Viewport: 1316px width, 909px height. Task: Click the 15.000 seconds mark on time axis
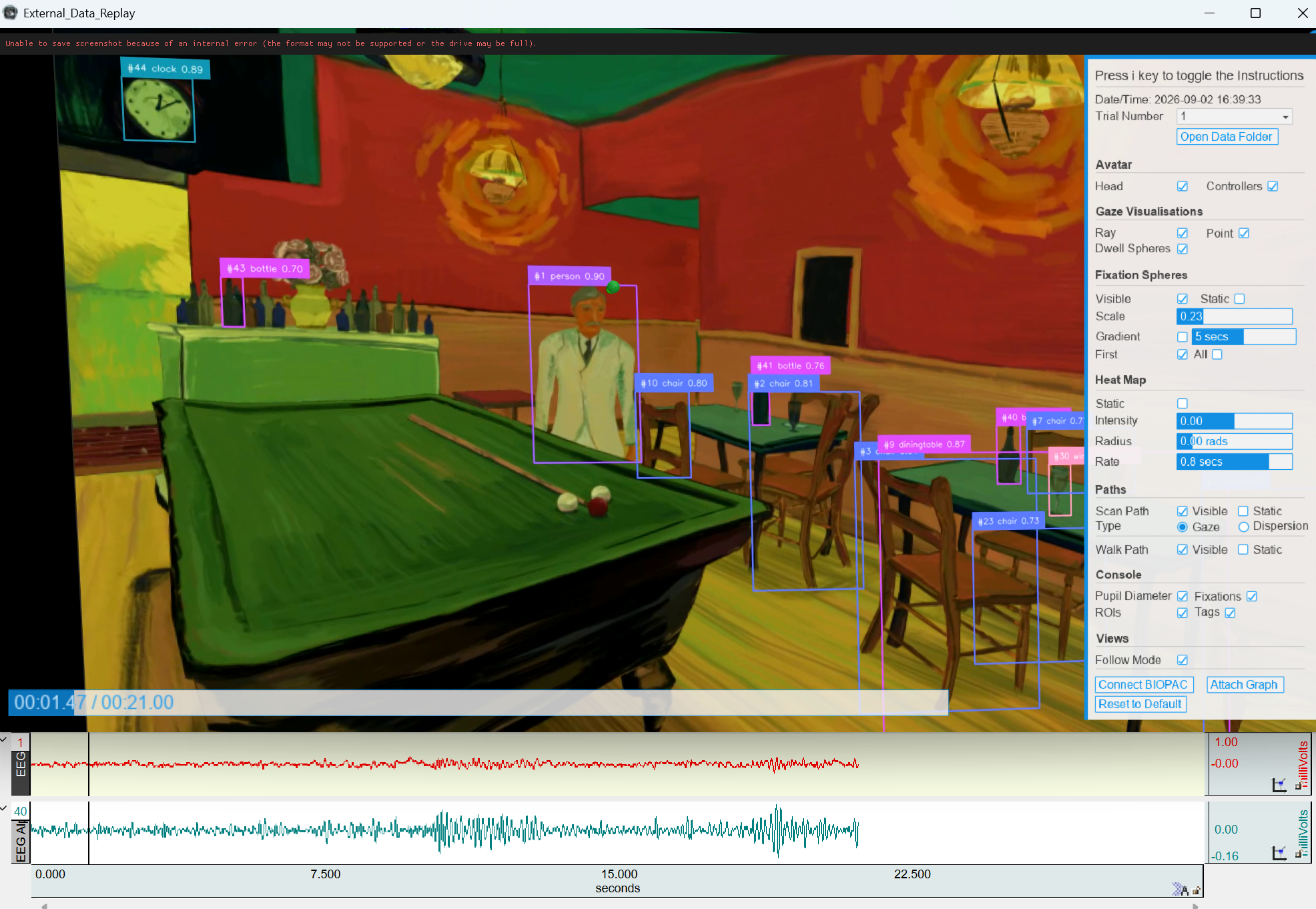619,874
